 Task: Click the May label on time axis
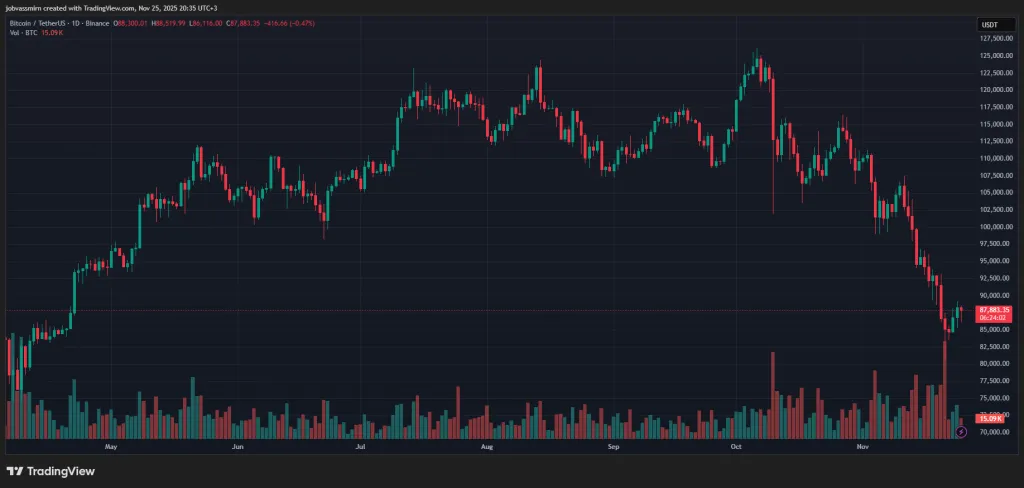click(111, 447)
